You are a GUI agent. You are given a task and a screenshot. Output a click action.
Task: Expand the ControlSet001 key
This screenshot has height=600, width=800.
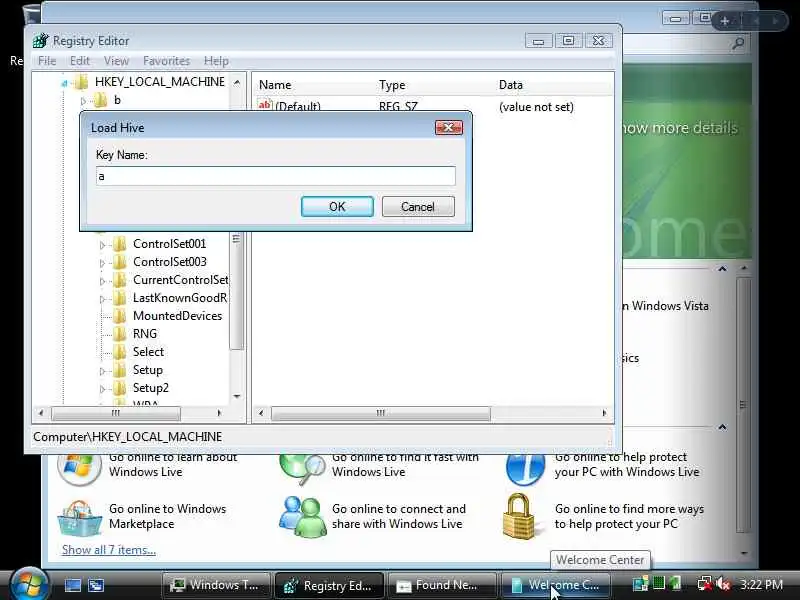pos(102,245)
